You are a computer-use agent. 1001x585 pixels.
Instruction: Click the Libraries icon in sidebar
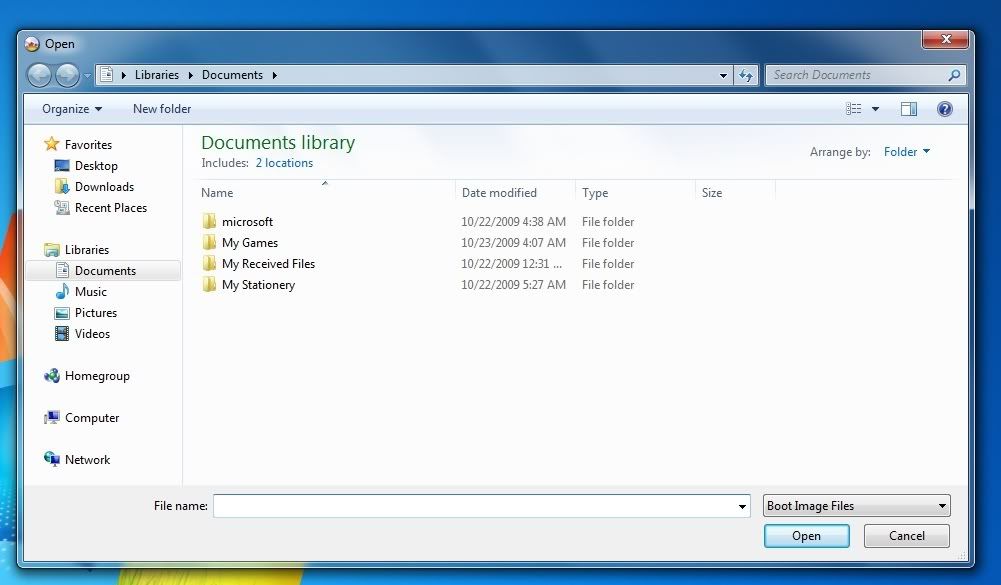(52, 249)
